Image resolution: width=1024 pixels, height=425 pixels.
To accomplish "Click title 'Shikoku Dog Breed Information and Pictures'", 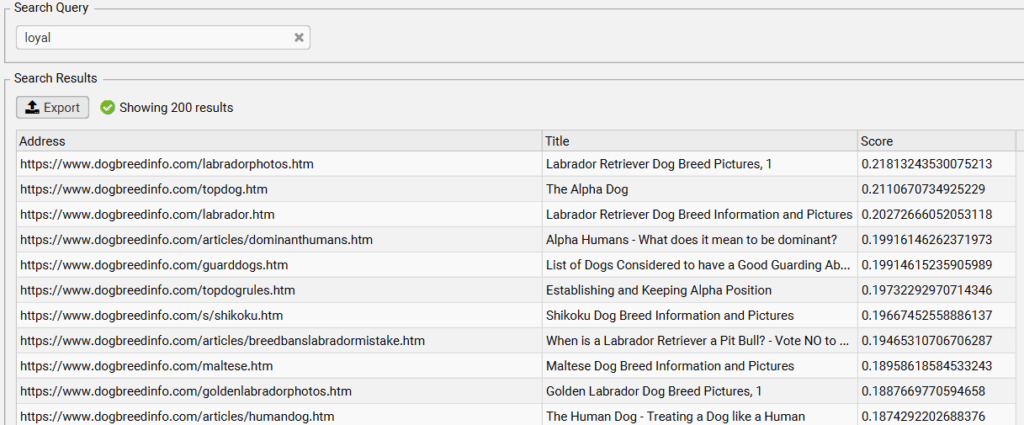I will coord(670,315).
